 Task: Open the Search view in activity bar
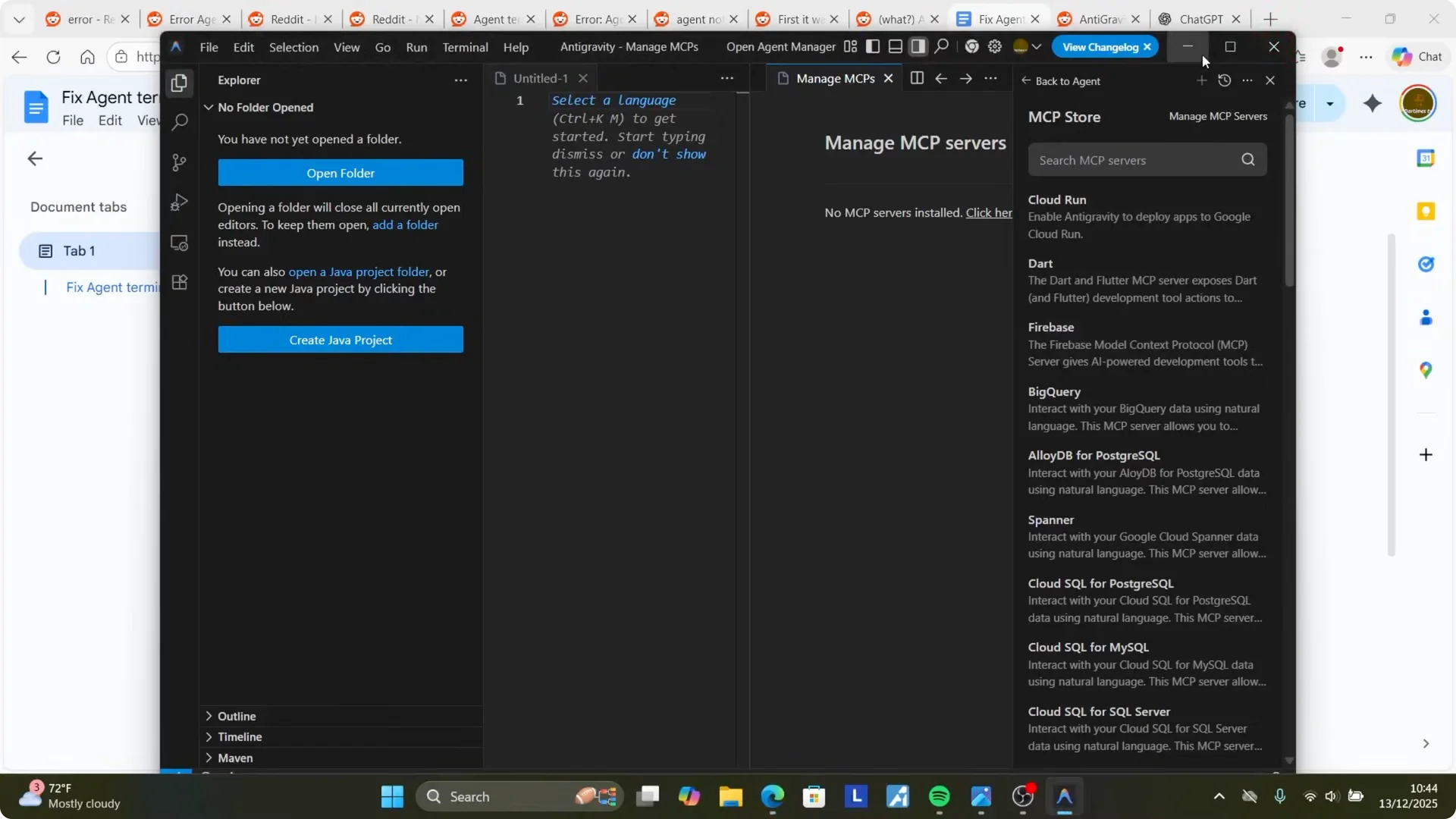[x=179, y=122]
